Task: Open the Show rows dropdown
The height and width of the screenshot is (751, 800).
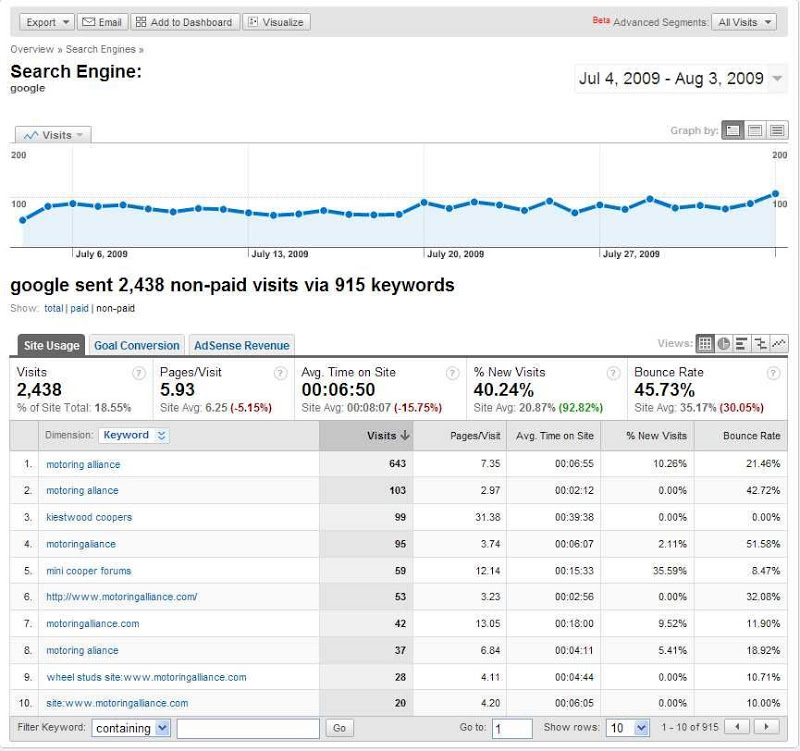Action: click(627, 728)
